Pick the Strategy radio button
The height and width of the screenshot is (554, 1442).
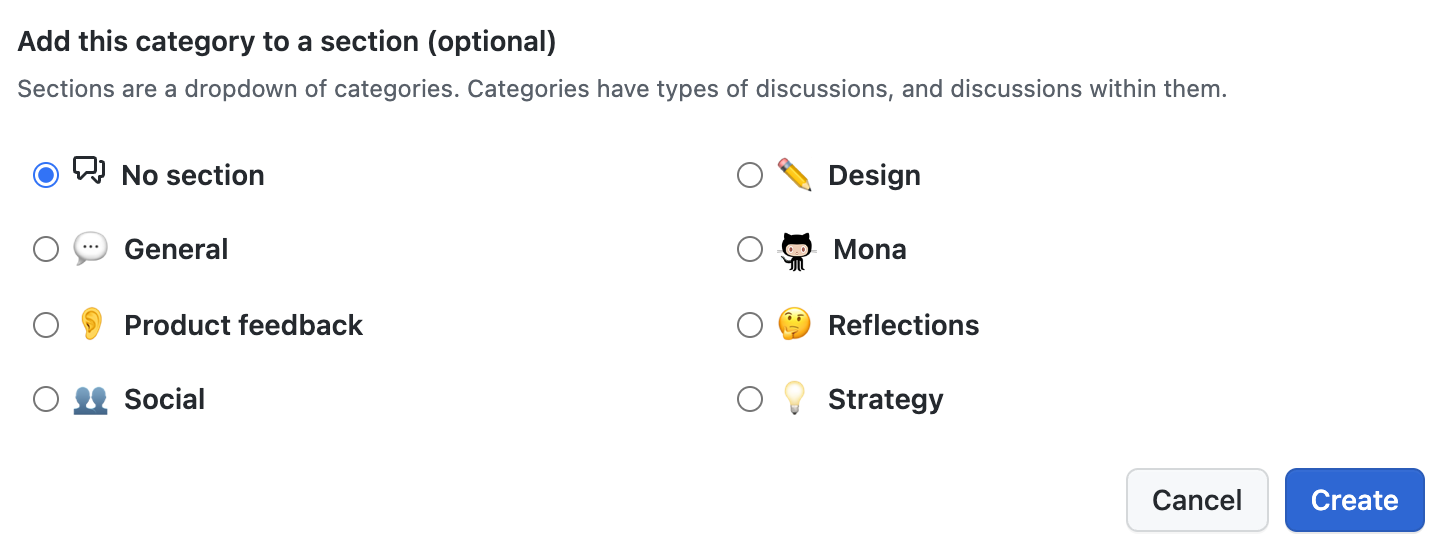point(750,399)
